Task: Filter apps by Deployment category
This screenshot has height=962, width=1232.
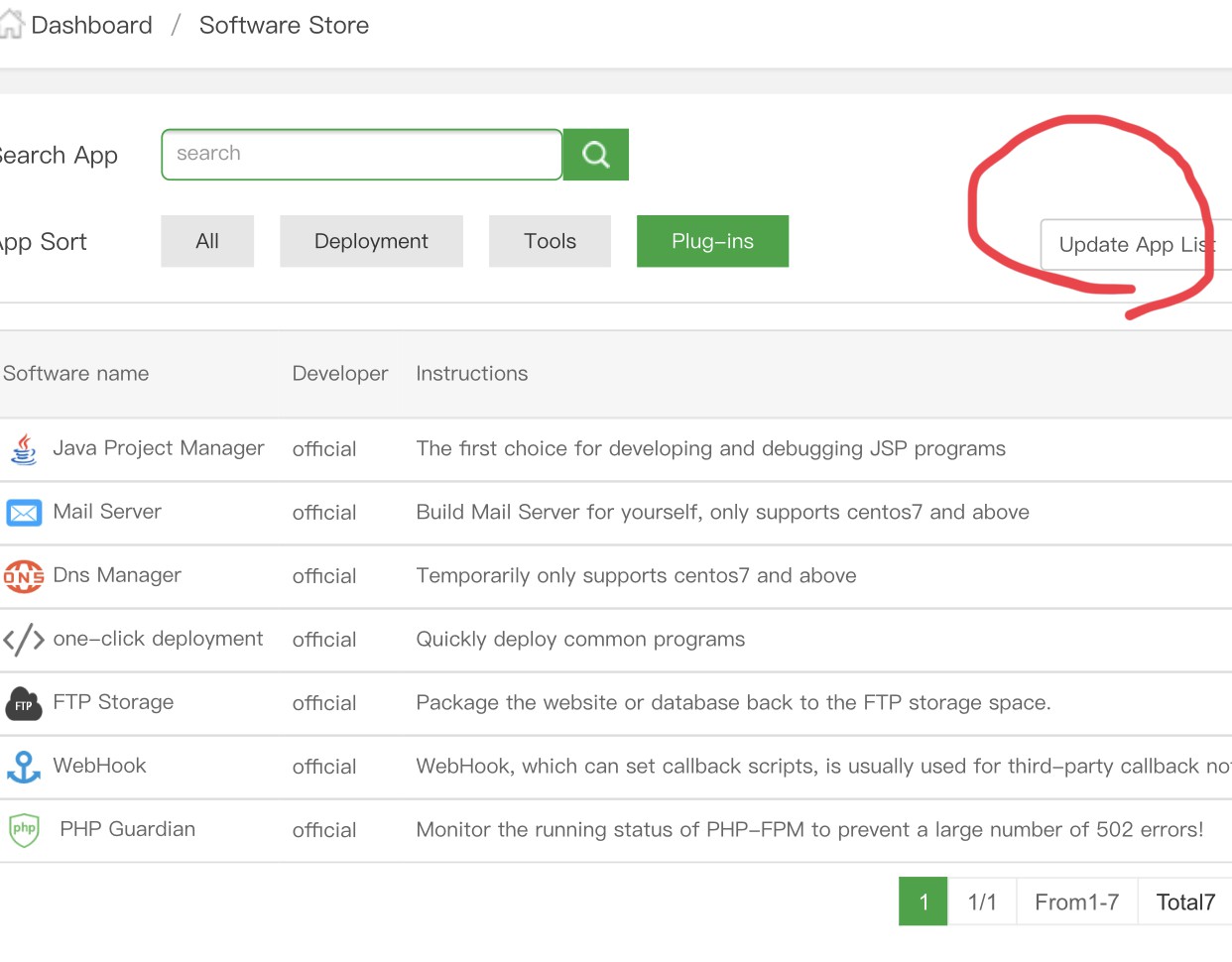Action: pos(371,241)
